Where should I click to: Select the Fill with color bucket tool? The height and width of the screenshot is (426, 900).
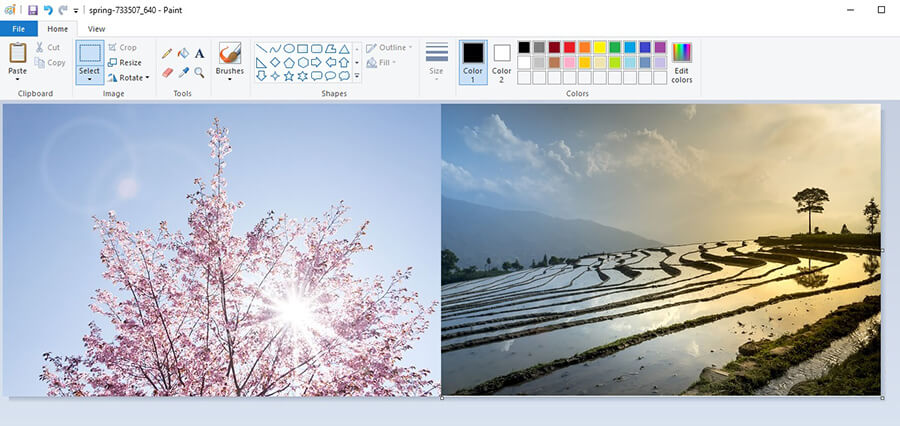coord(183,53)
